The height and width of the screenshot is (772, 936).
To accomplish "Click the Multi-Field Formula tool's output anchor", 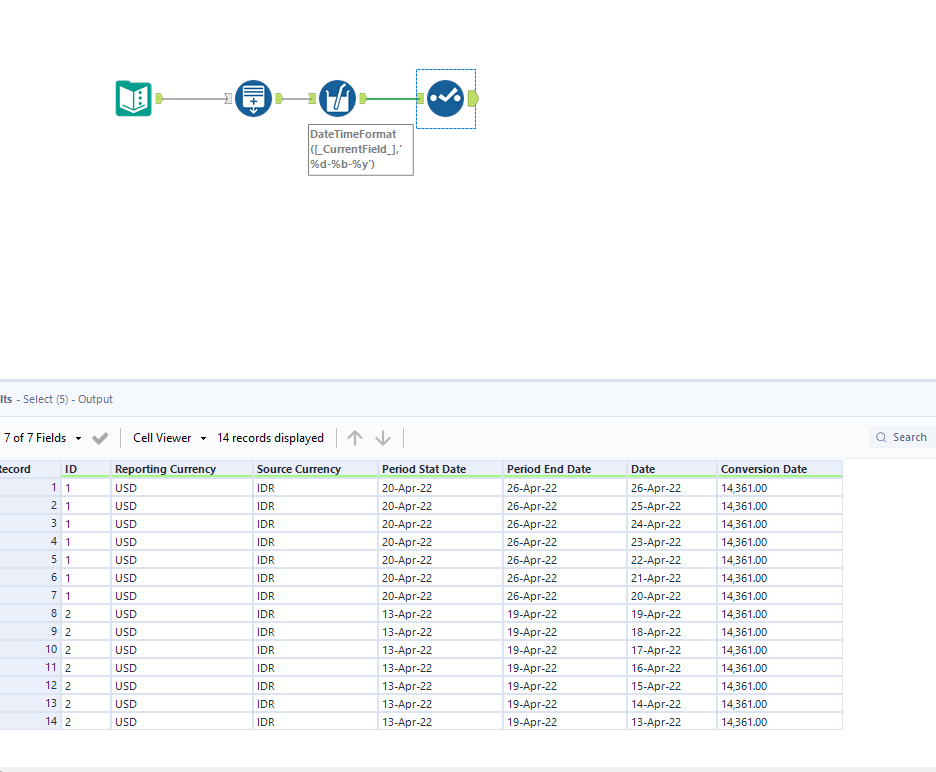I will tap(363, 98).
